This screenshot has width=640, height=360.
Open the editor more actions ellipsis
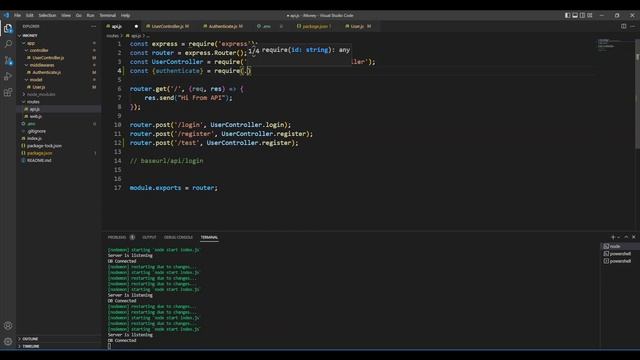[x=633, y=26]
